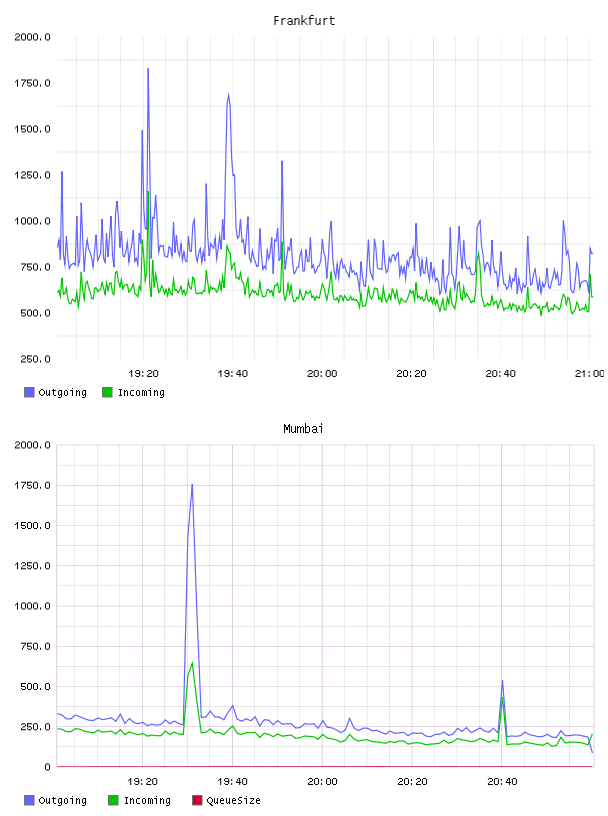Click the 500.0 axis label on Mumbai chart
The height and width of the screenshot is (816, 608).
pos(35,686)
